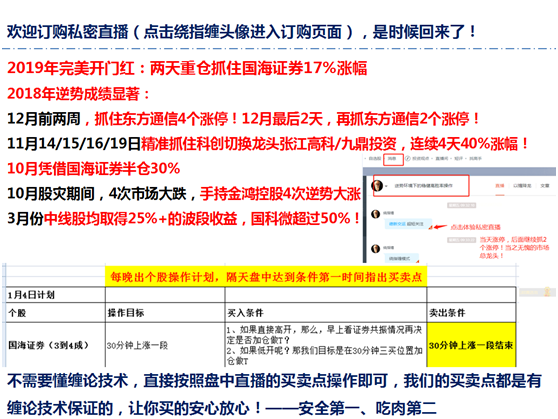Click the 1月4日计划 cell in the table
The width and height of the screenshot is (558, 419).
coord(56,295)
